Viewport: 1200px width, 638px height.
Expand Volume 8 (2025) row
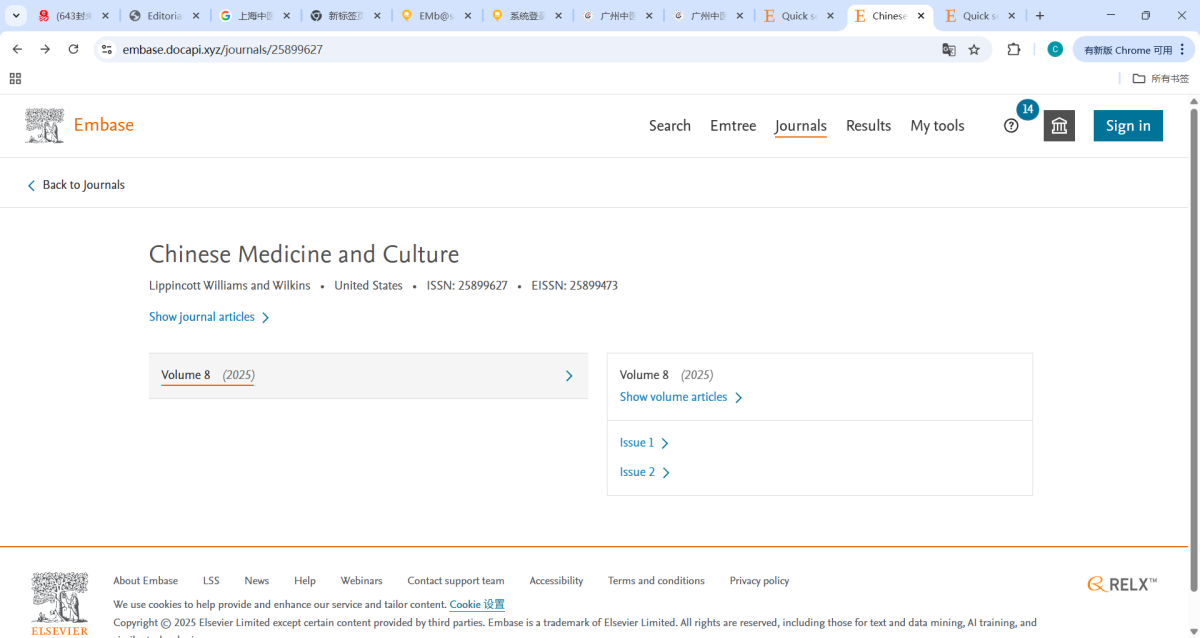[x=368, y=376]
